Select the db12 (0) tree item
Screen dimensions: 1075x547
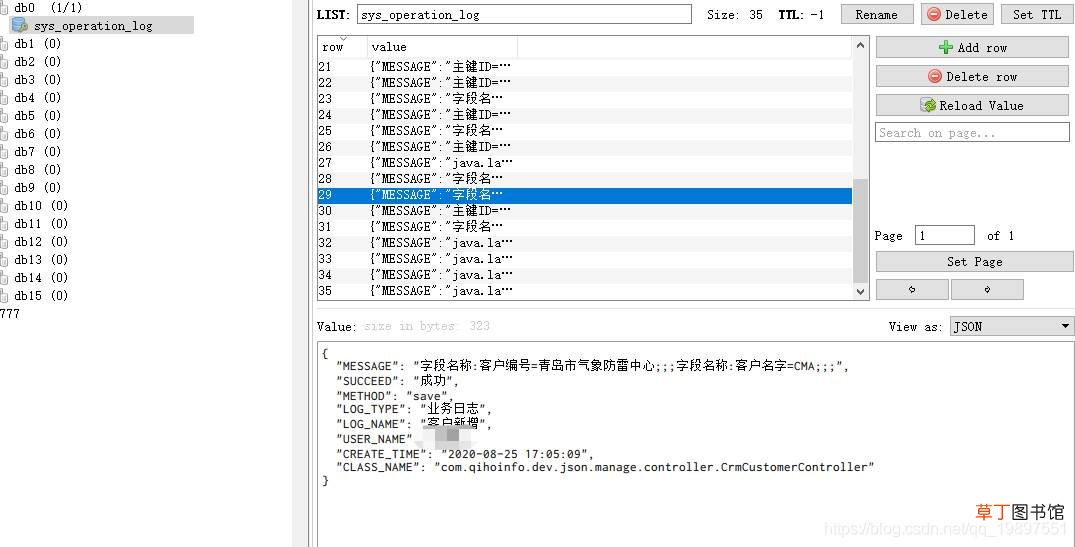point(40,242)
